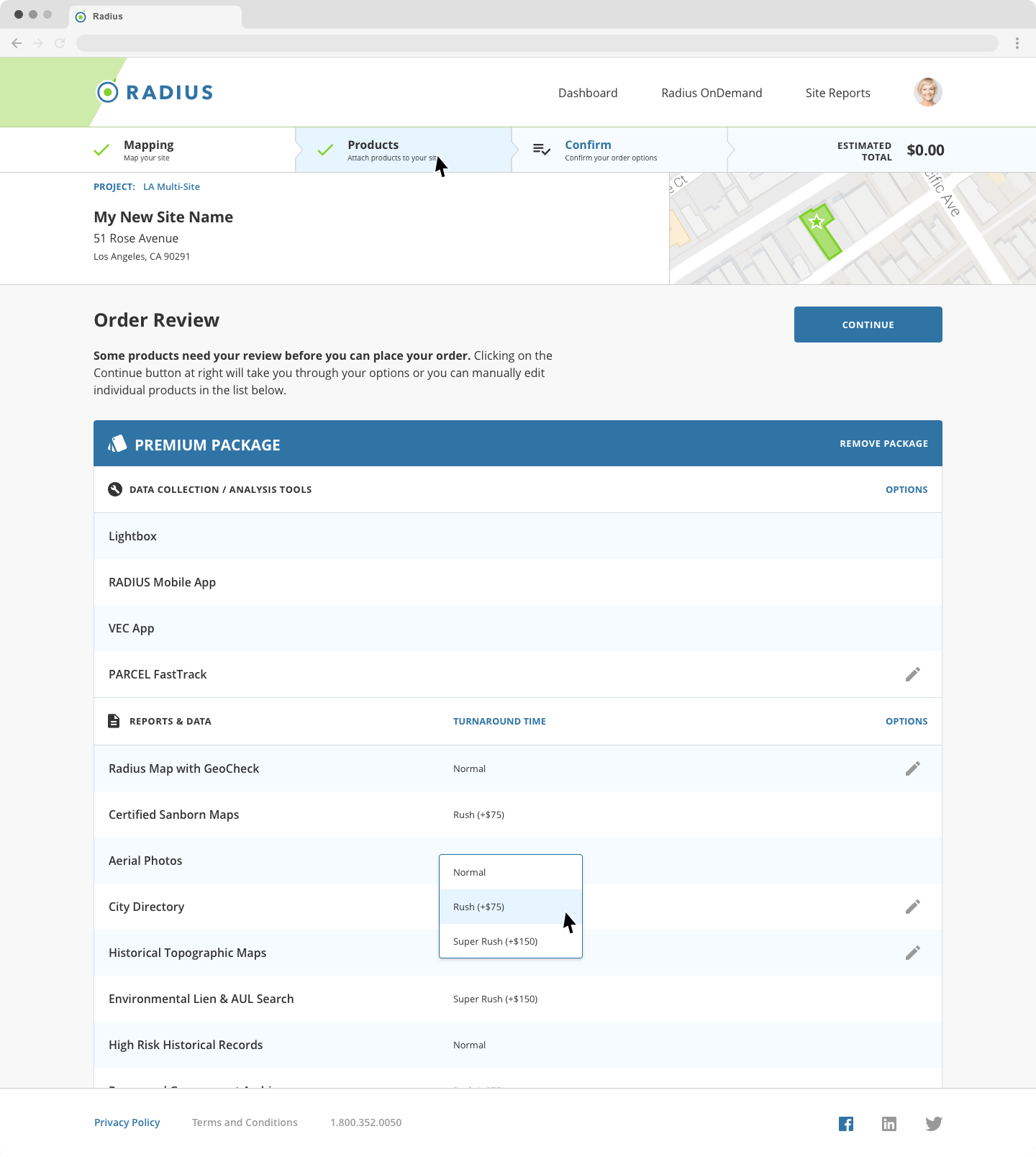Open Site Reports navigation item
This screenshot has height=1157, width=1036.
[838, 93]
